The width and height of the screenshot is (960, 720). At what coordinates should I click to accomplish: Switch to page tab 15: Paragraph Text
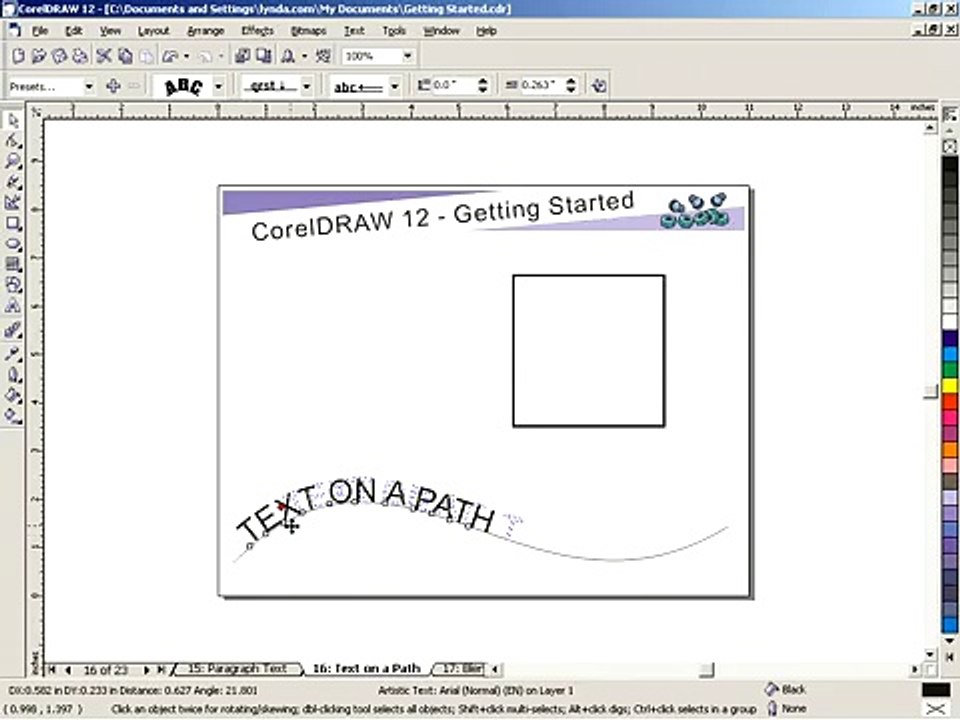[238, 669]
